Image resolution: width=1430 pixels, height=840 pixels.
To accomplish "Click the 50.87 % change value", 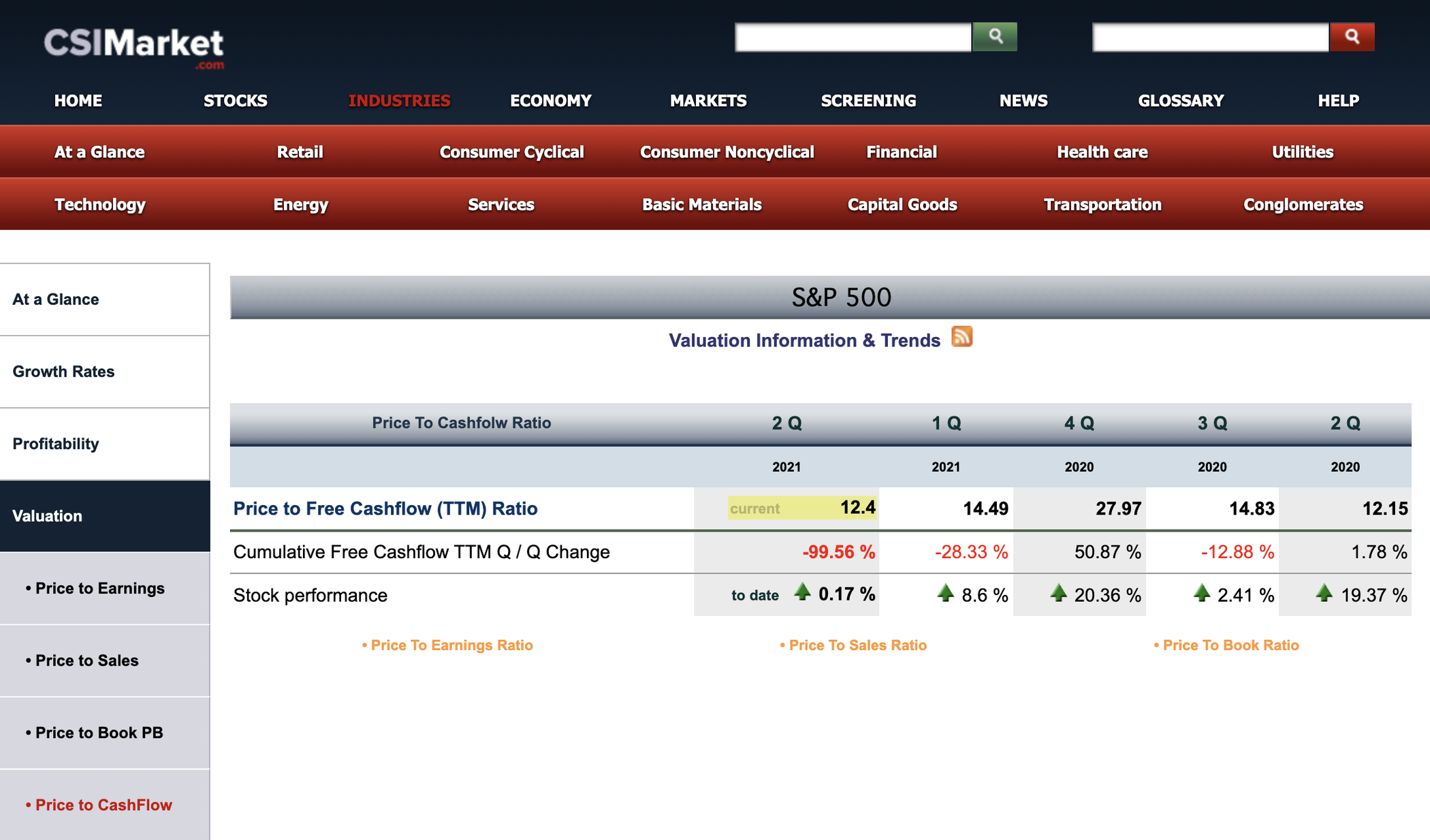I will point(1108,551).
